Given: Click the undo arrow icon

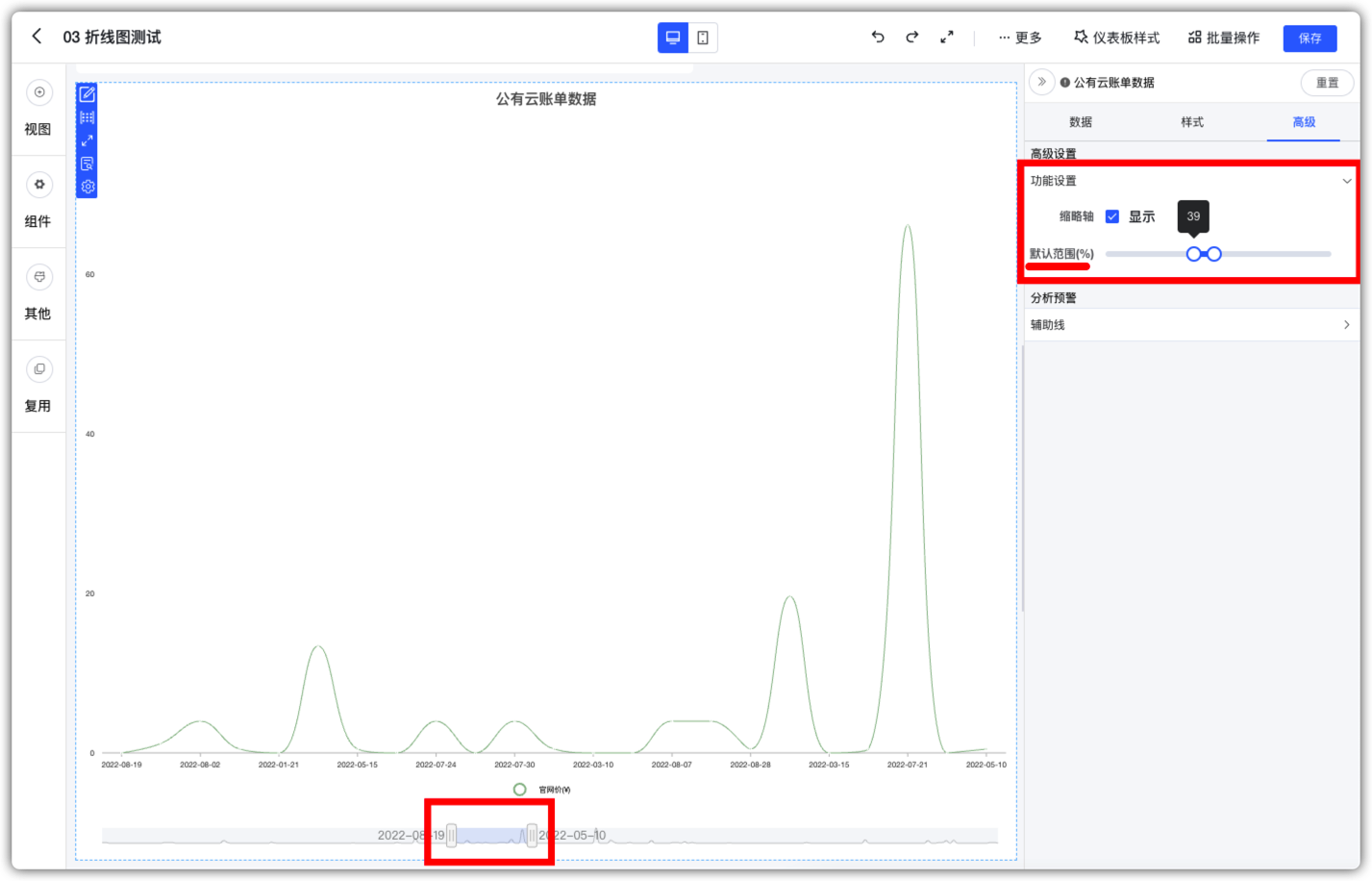Looking at the screenshot, I should point(878,37).
